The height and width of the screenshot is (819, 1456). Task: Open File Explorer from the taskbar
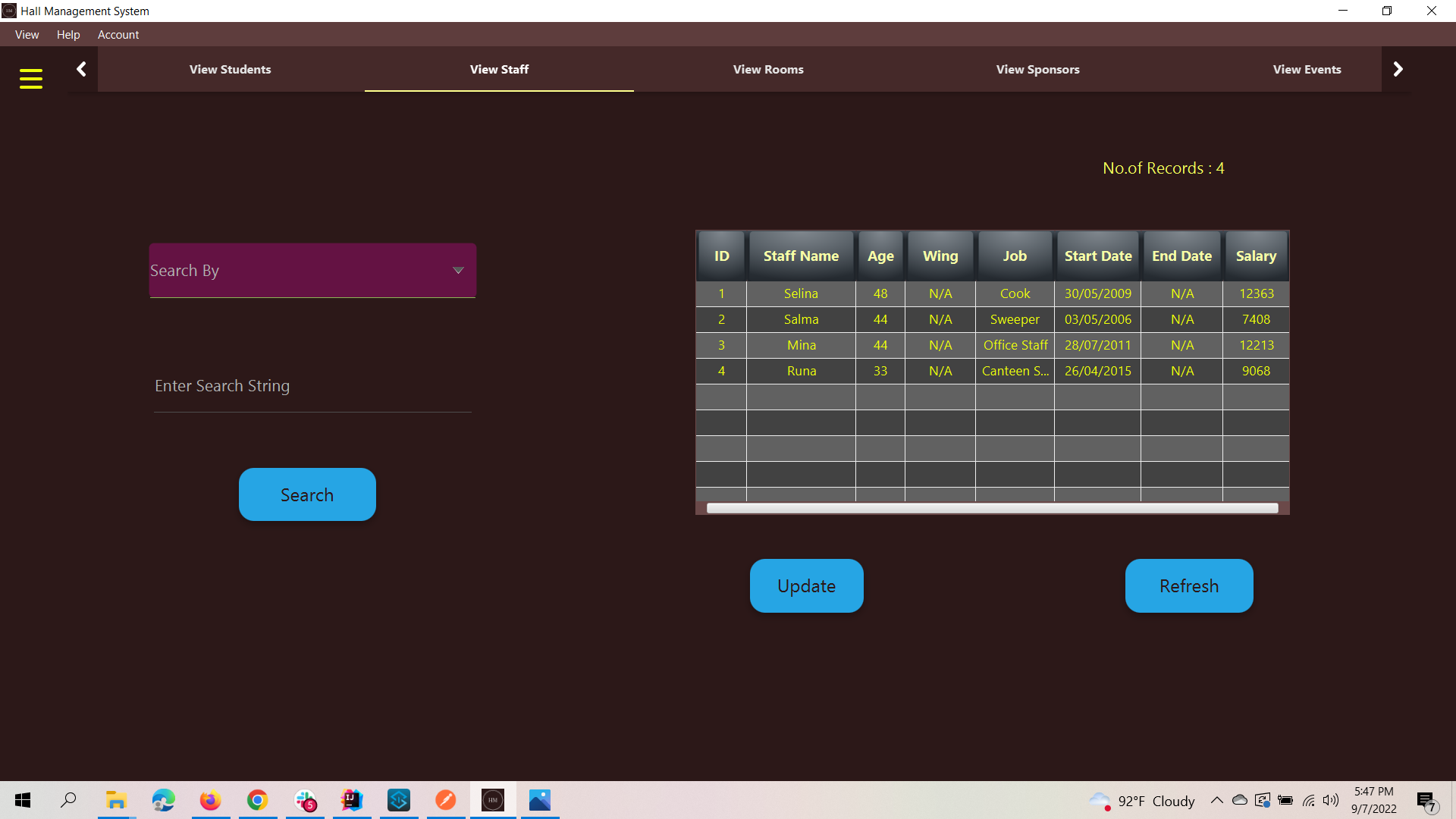[x=115, y=800]
